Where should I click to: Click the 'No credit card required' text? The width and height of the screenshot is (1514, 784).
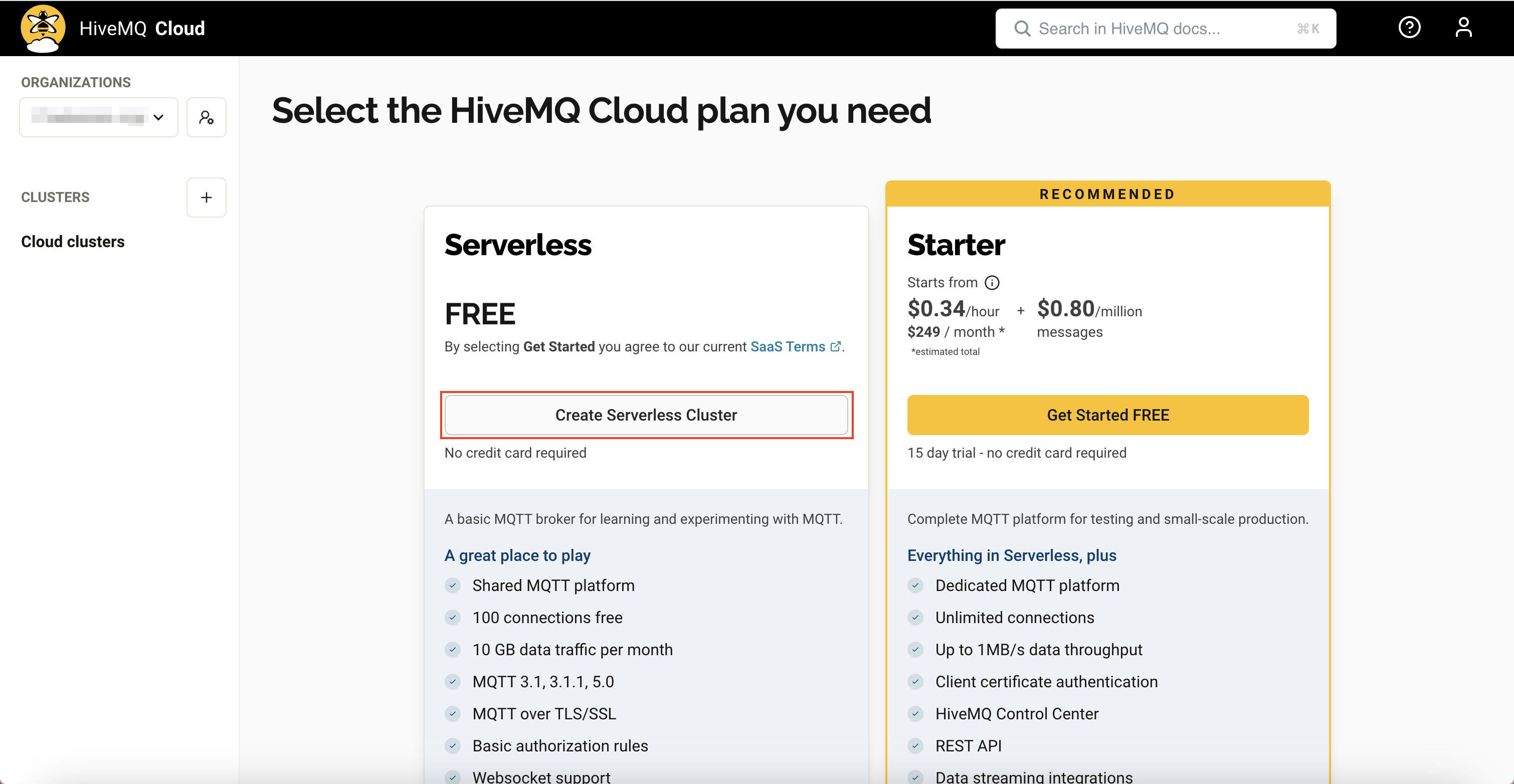point(515,453)
